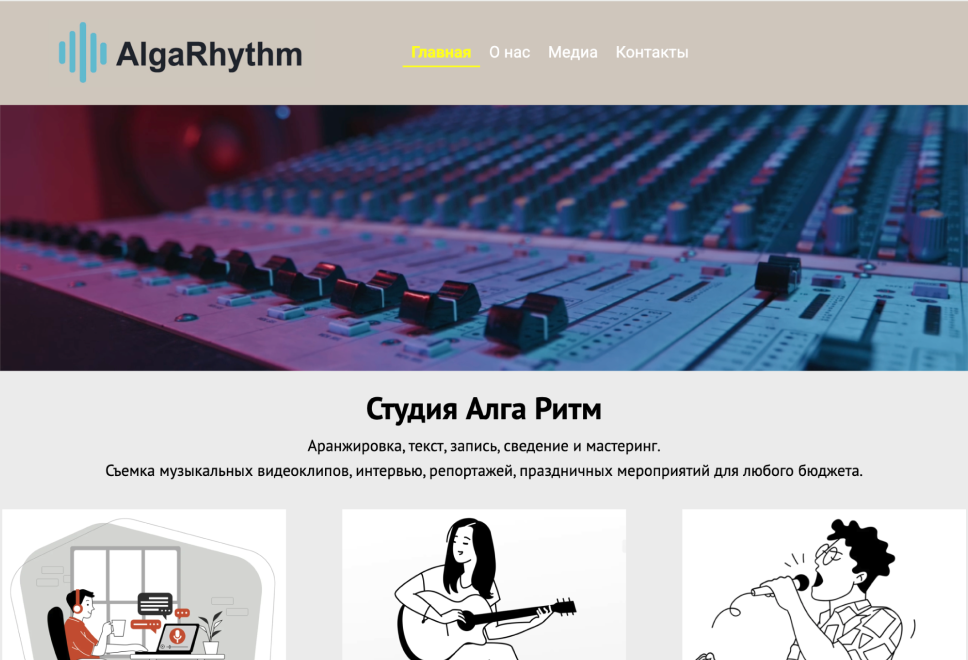968x660 pixels.
Task: Click the AlgaRhythm sound wave logo icon
Action: 84,53
